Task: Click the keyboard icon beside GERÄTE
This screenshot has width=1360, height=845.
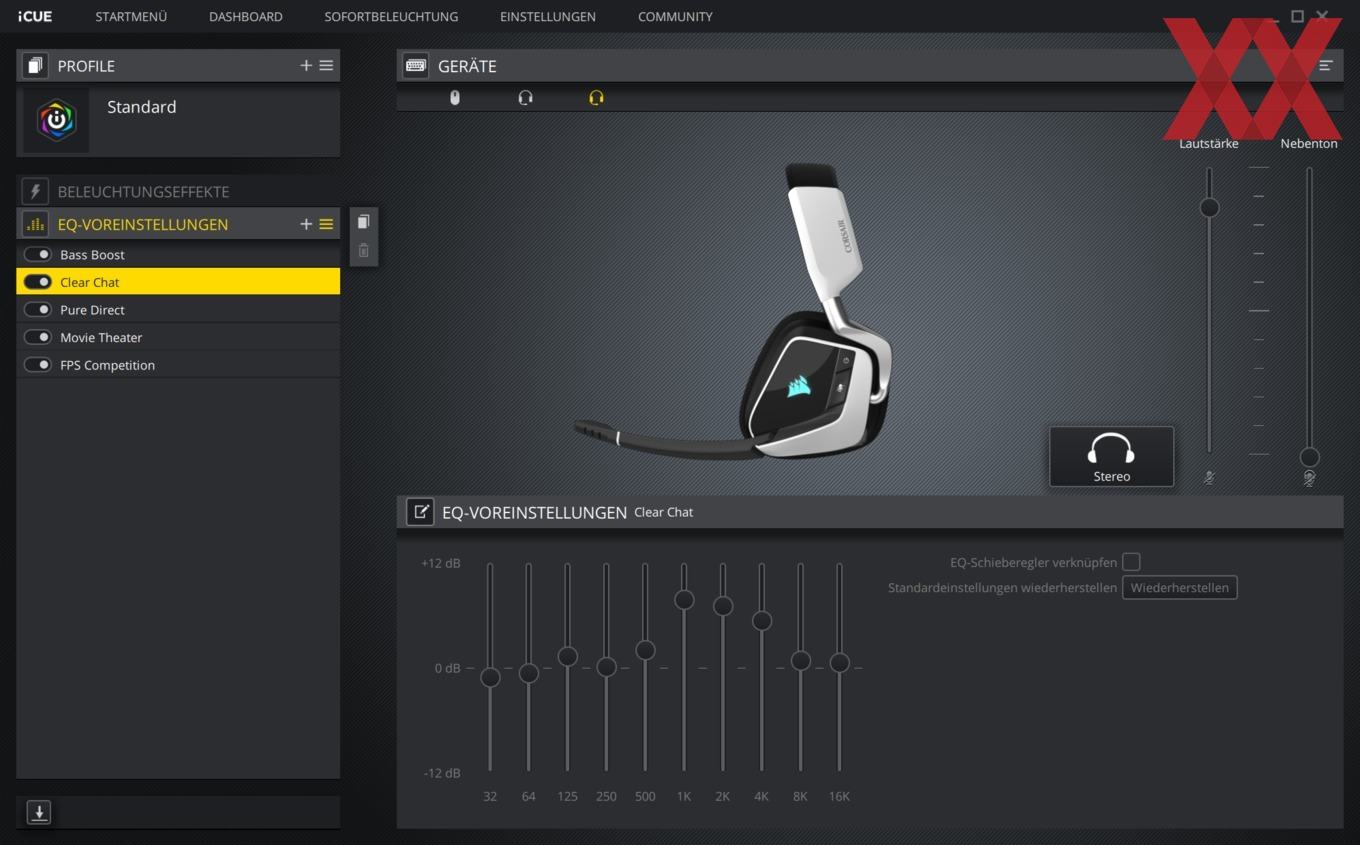Action: [416, 66]
